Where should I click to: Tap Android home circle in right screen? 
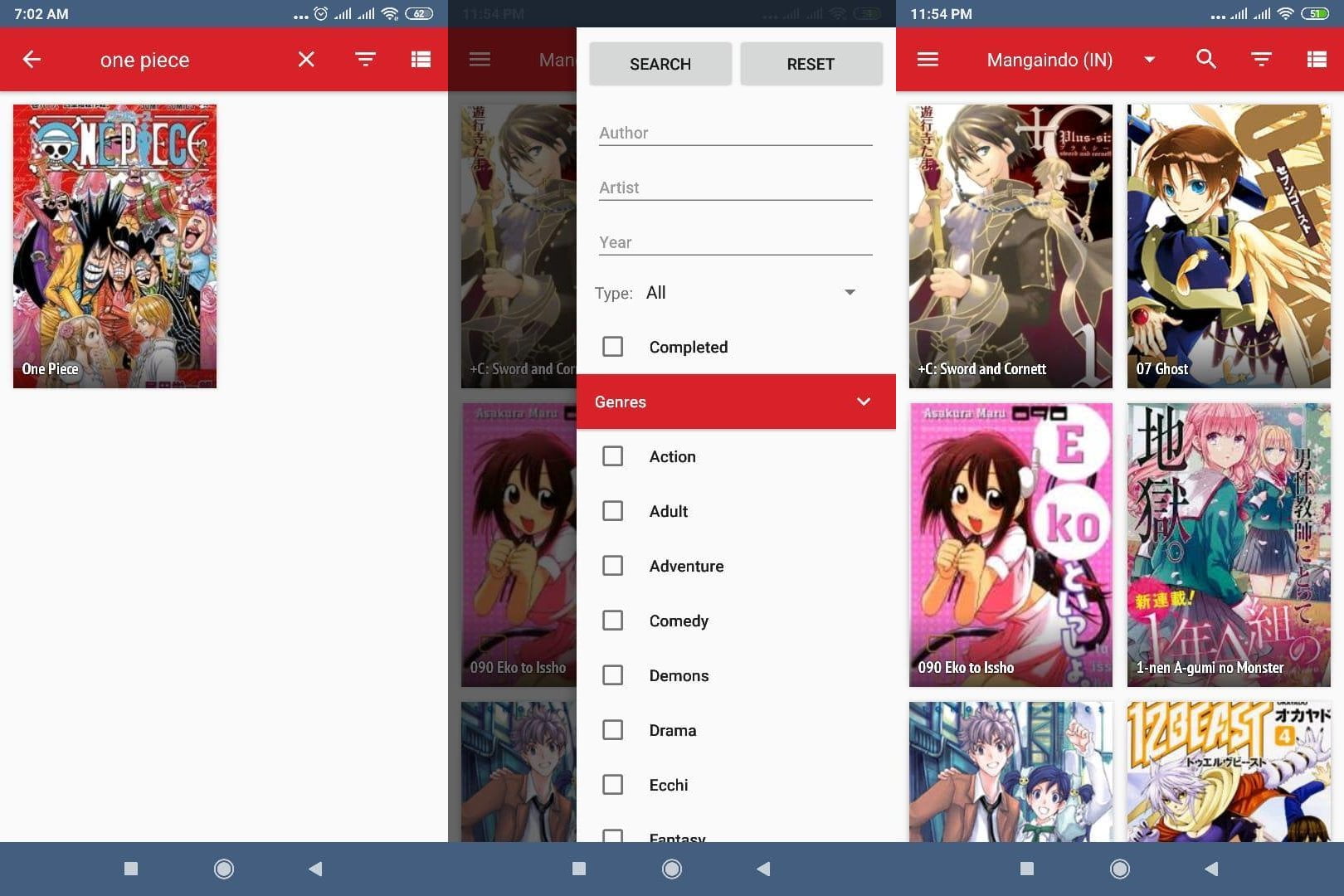(1120, 869)
